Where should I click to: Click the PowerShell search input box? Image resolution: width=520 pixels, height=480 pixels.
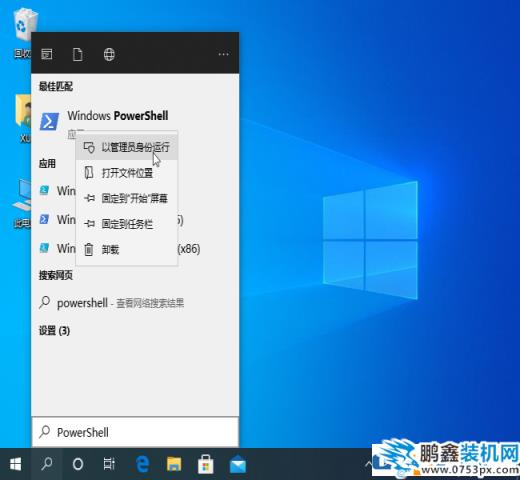135,432
